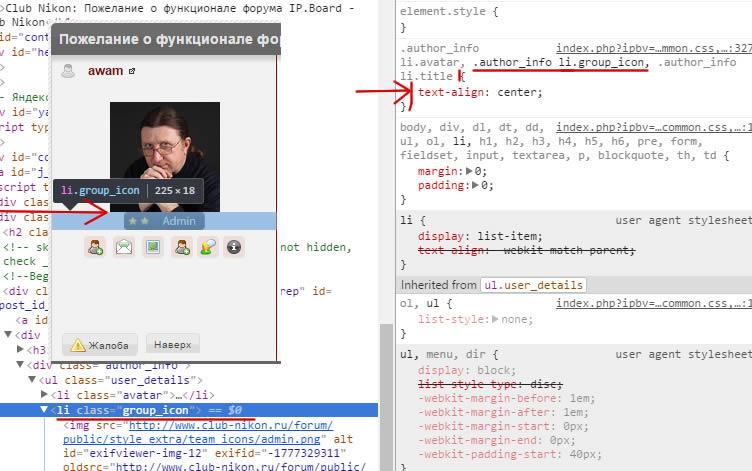
Task: Click the Жалоба report button
Action: [100, 345]
